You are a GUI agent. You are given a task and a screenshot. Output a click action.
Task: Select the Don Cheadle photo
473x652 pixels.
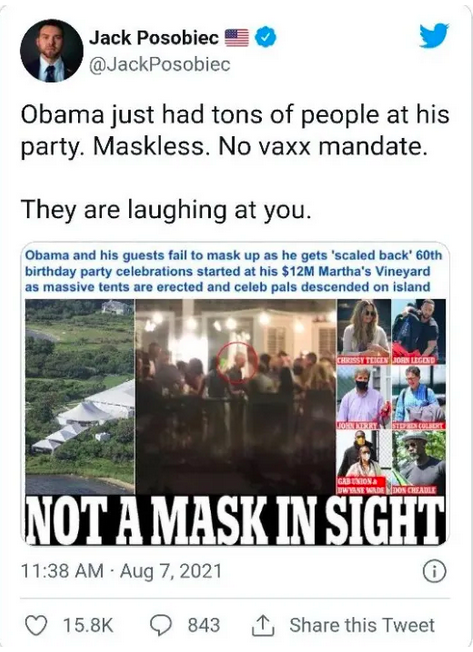(x=419, y=462)
